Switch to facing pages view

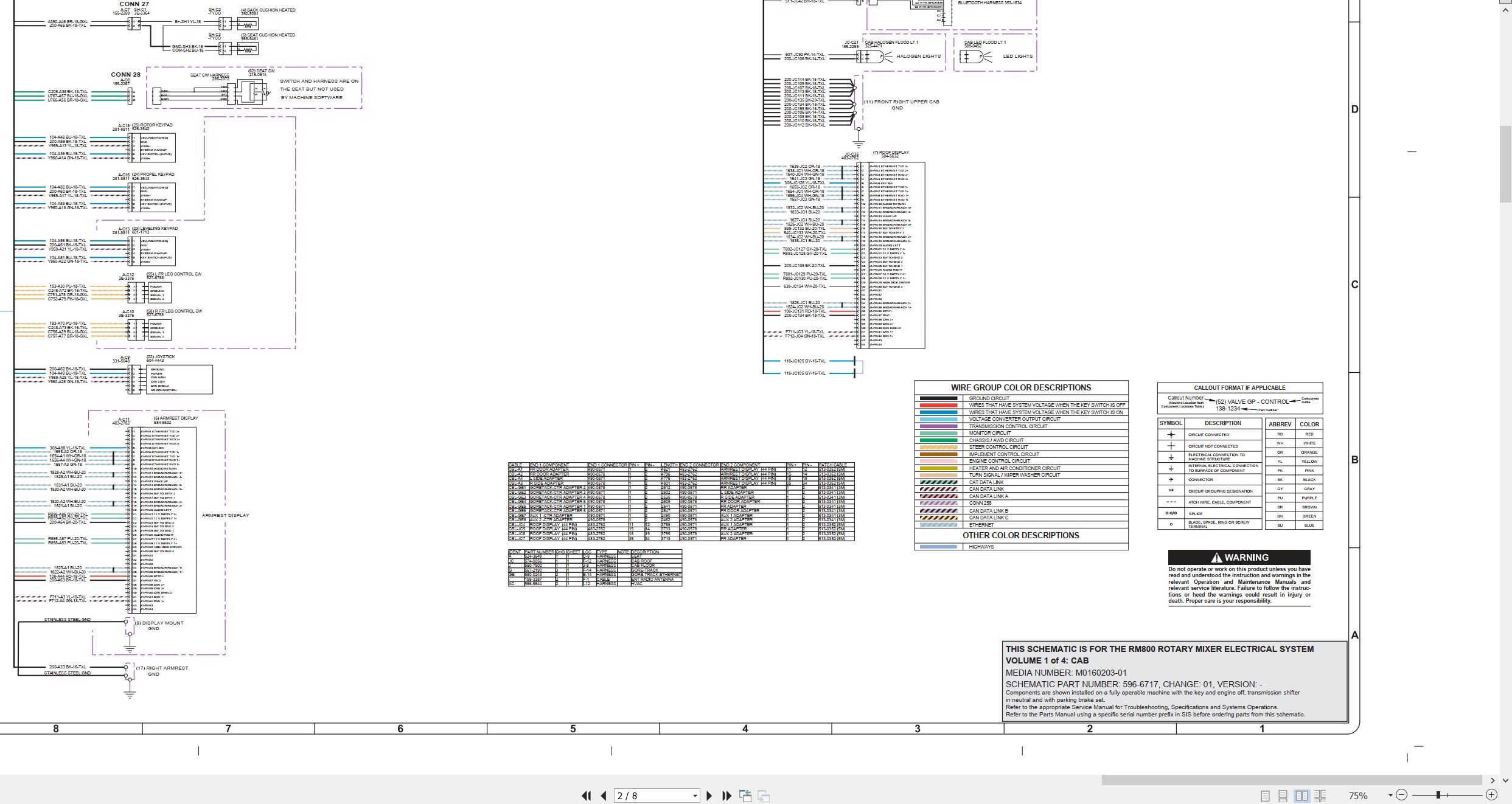(1301, 795)
